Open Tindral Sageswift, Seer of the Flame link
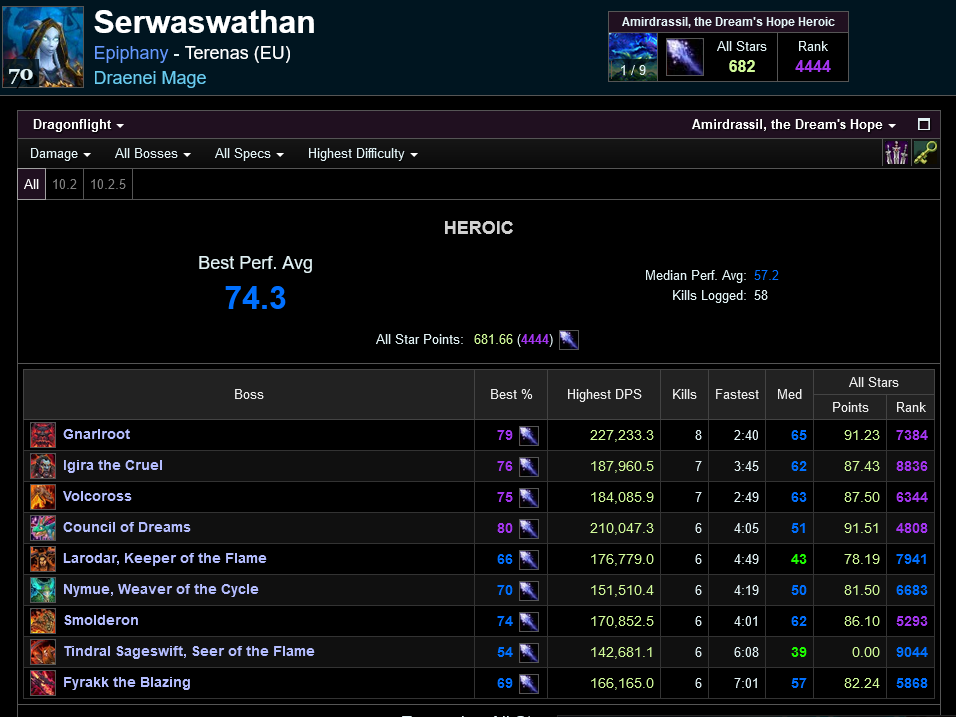Image resolution: width=956 pixels, height=717 pixels. [x=189, y=652]
